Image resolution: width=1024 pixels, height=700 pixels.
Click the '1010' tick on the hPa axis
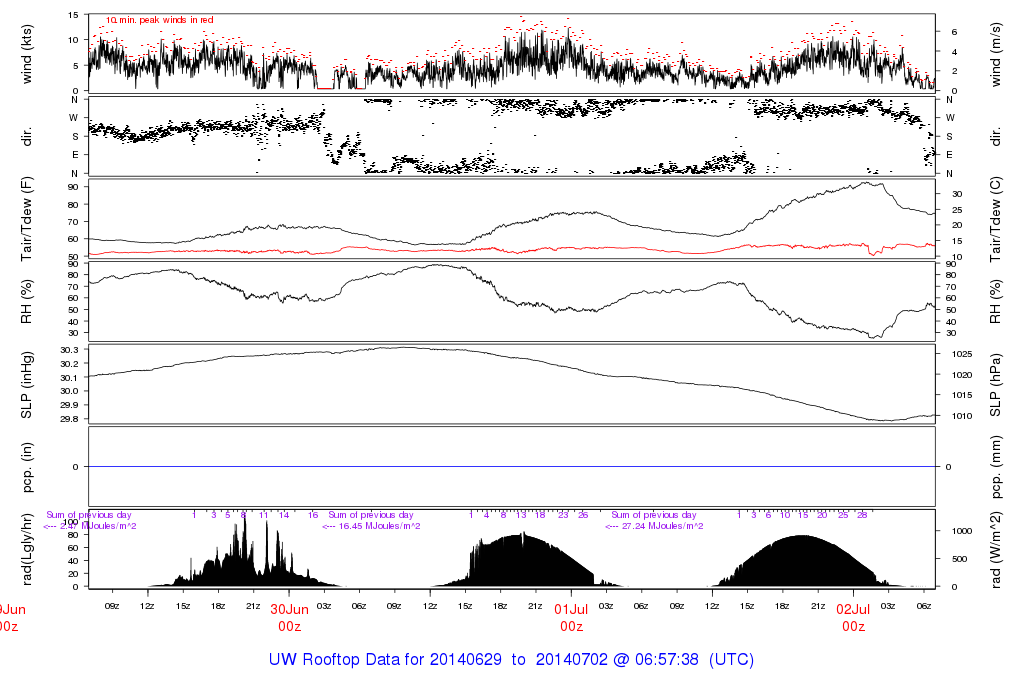click(962, 416)
